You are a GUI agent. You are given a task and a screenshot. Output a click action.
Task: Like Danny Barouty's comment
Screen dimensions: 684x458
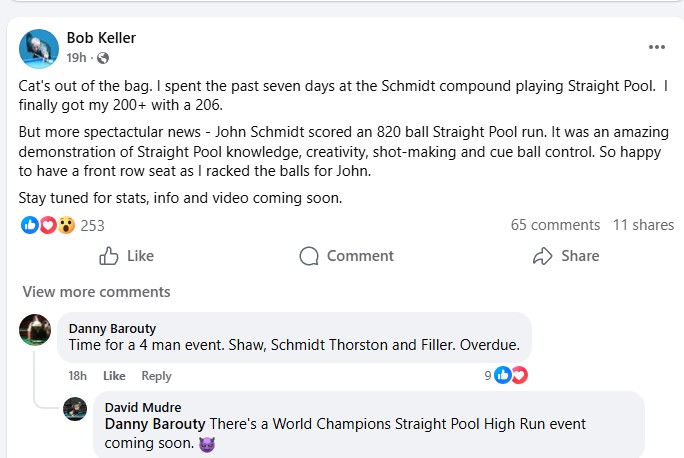pos(114,376)
